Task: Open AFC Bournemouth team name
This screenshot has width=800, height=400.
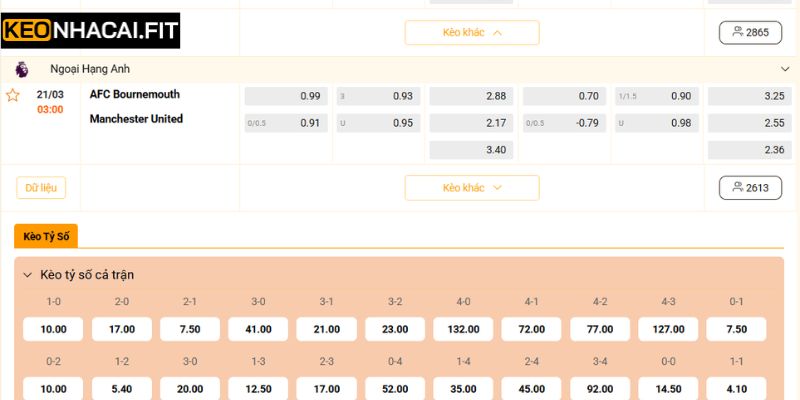Action: pos(135,94)
